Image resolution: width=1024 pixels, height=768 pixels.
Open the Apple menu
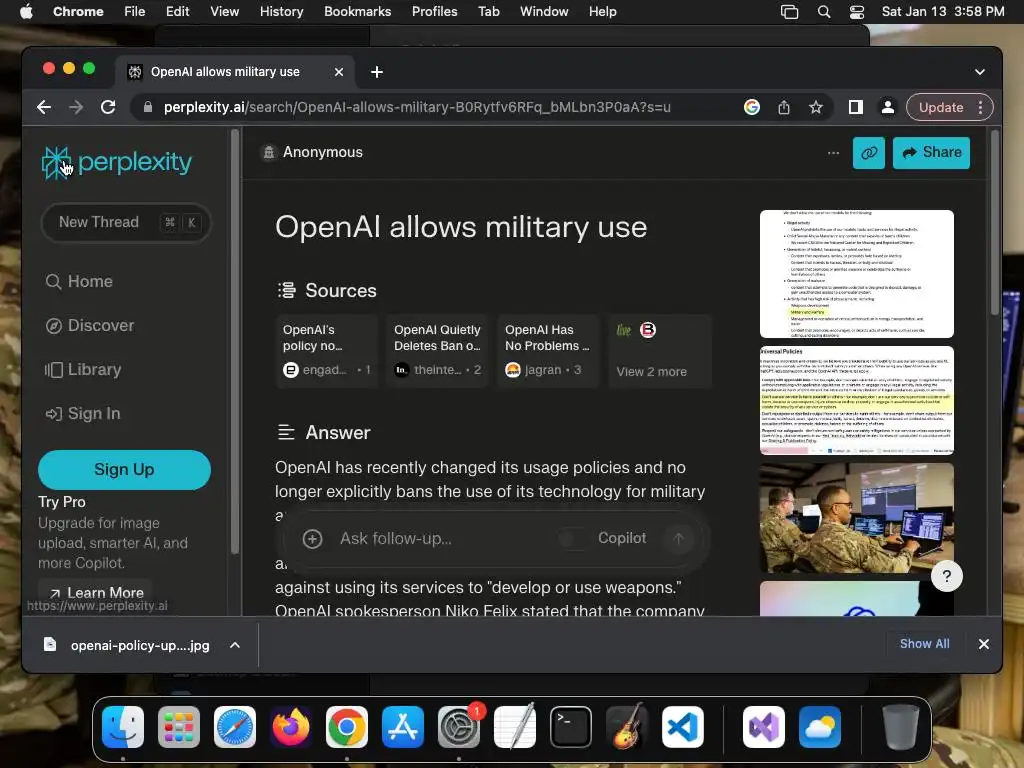[26, 12]
